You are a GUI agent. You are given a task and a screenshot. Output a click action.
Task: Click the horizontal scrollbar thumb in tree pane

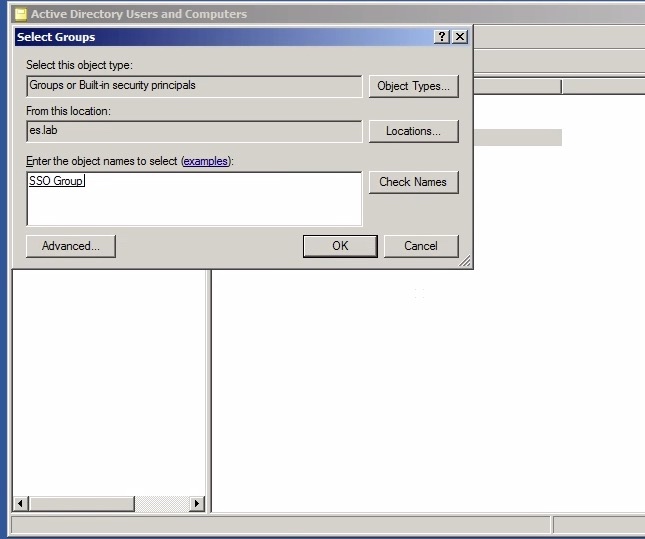tap(82, 503)
